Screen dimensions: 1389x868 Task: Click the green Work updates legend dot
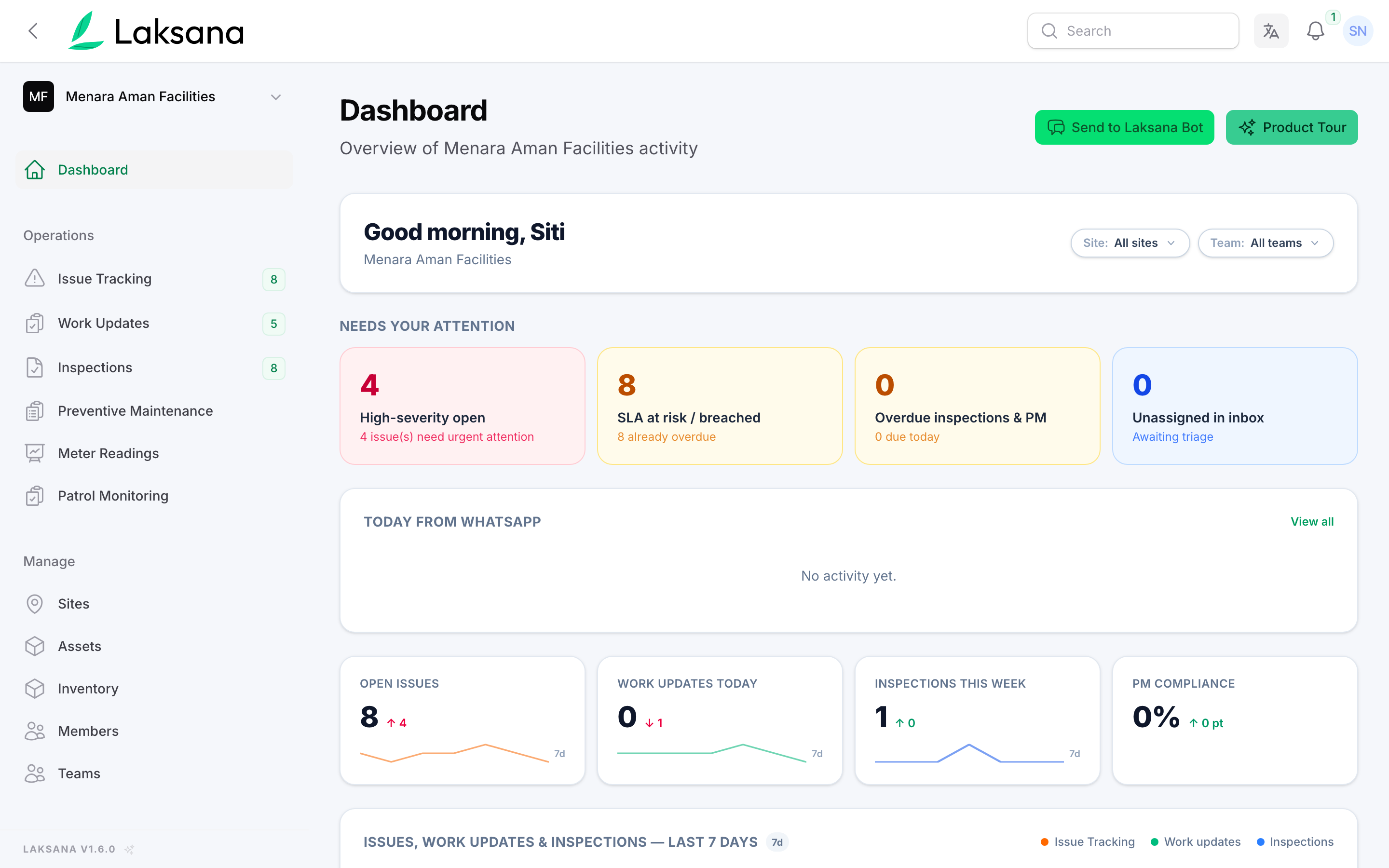coord(1154,842)
